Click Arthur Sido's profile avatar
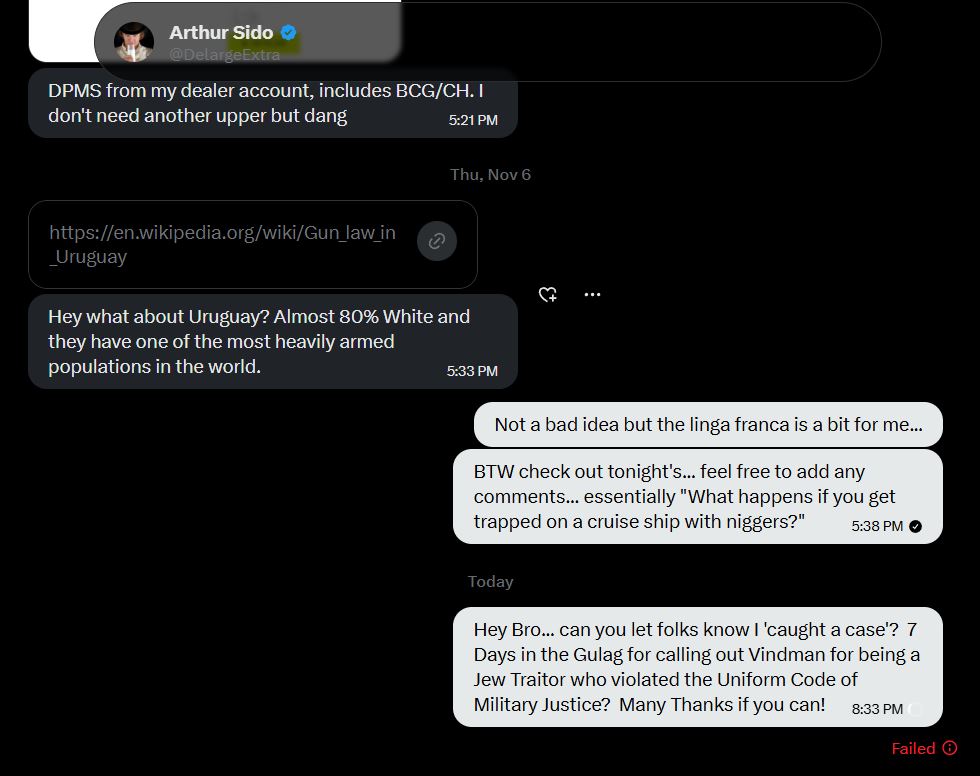980x776 pixels. (x=134, y=42)
